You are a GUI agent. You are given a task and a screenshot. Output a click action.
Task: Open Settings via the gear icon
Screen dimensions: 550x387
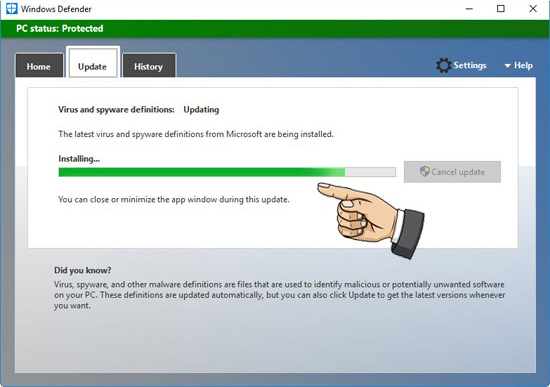tap(443, 66)
